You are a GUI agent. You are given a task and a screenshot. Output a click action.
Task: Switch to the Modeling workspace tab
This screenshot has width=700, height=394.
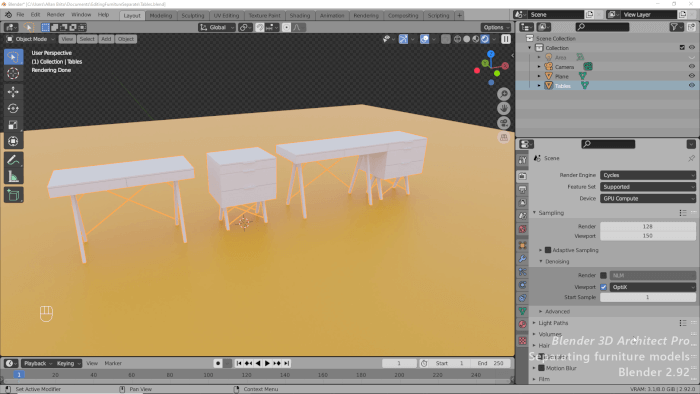pyautogui.click(x=161, y=16)
